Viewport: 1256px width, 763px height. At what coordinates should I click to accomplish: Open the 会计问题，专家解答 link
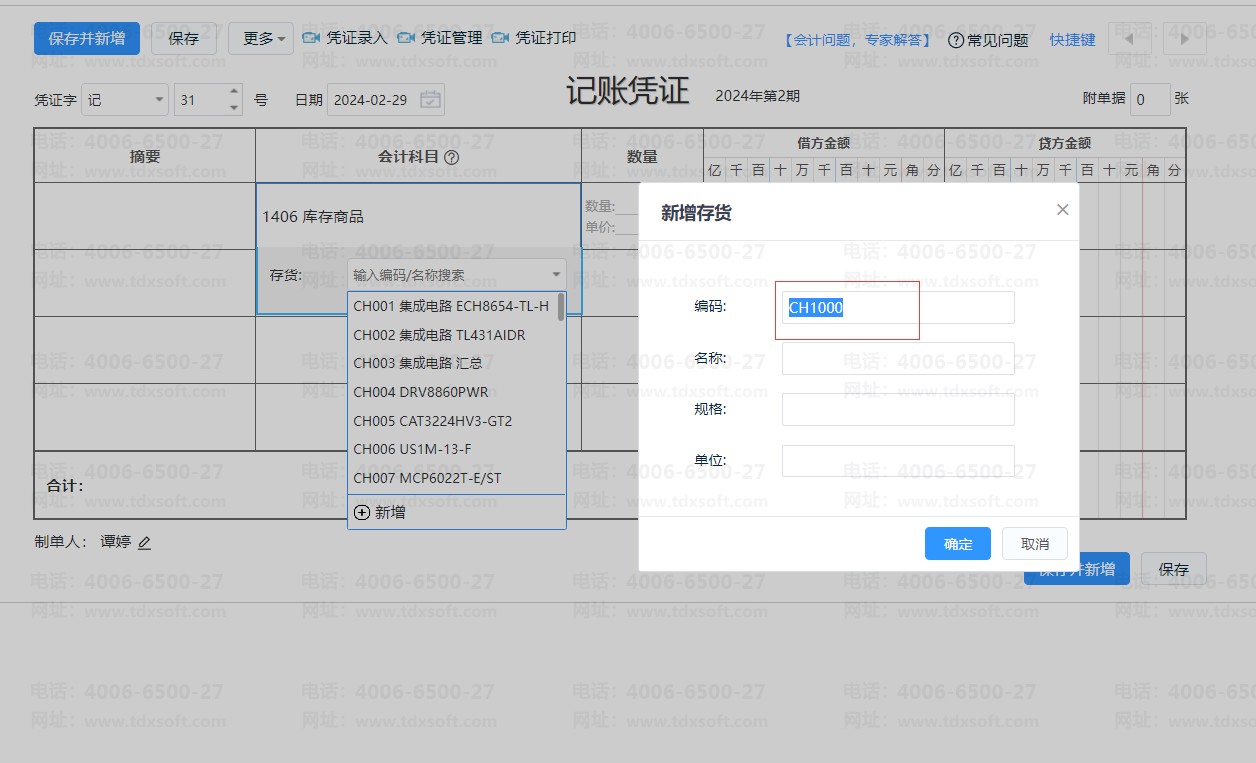[858, 40]
